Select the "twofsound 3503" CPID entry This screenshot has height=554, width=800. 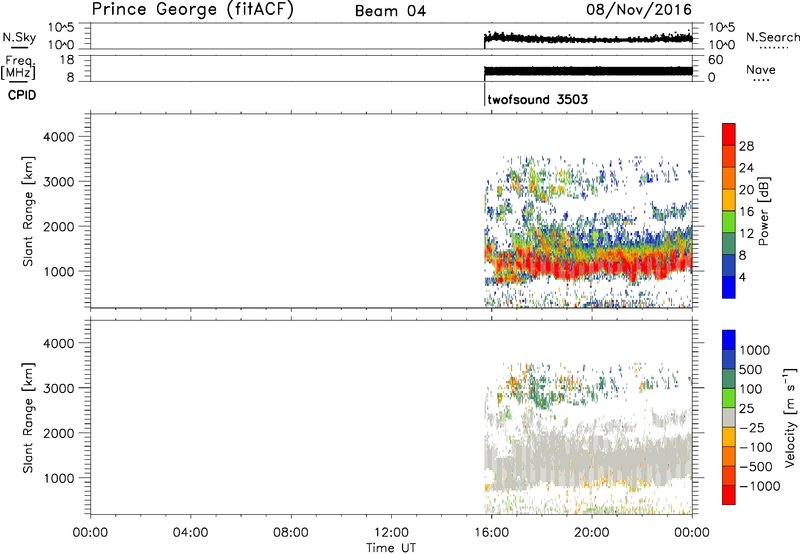click(538, 99)
